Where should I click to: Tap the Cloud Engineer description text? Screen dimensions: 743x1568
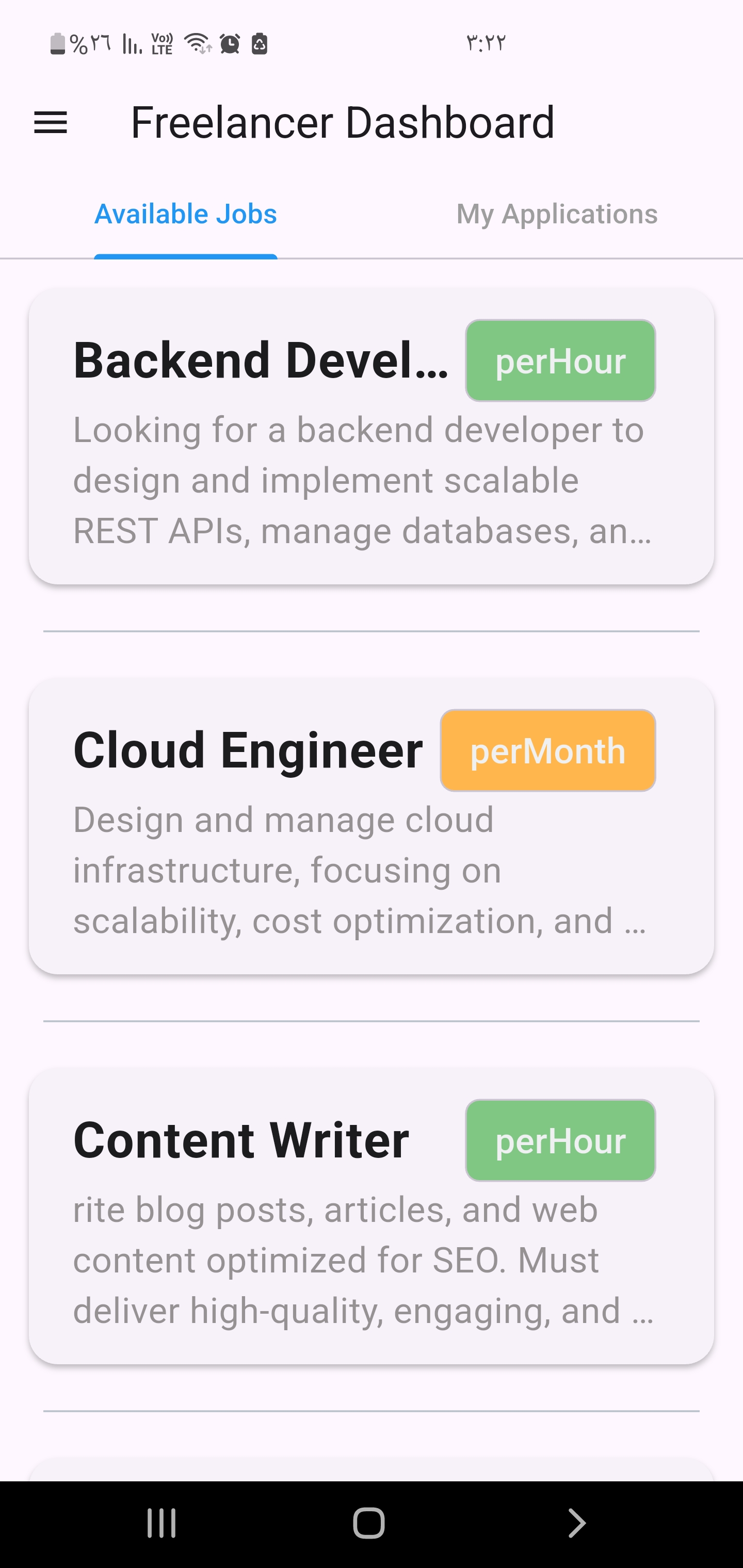point(359,871)
